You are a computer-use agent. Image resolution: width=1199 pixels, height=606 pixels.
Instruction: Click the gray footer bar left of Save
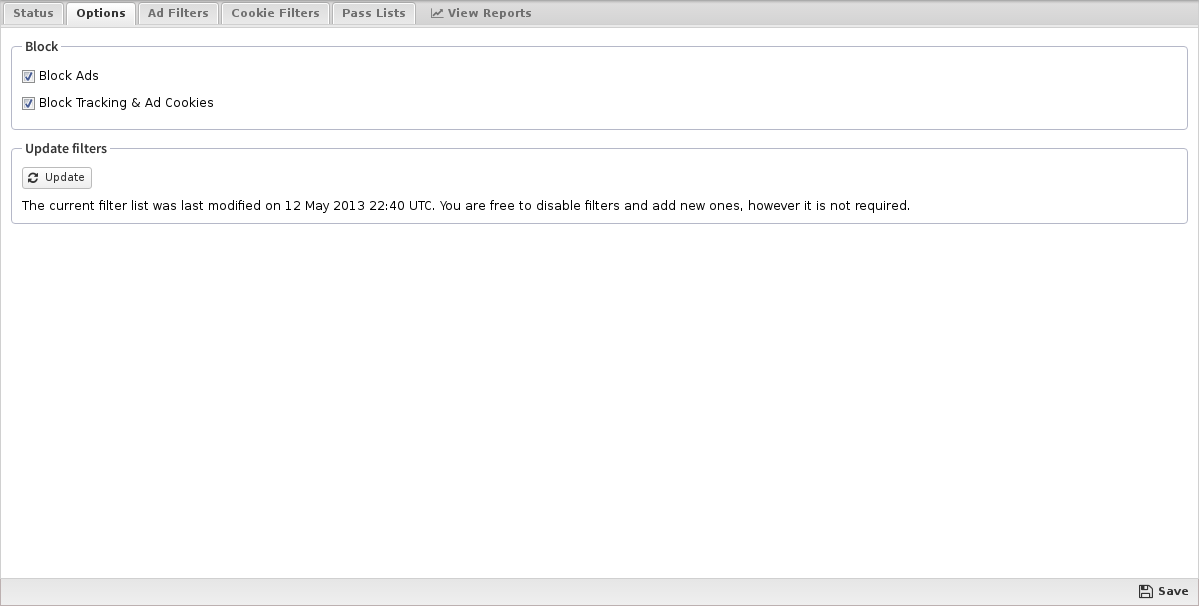click(560, 591)
